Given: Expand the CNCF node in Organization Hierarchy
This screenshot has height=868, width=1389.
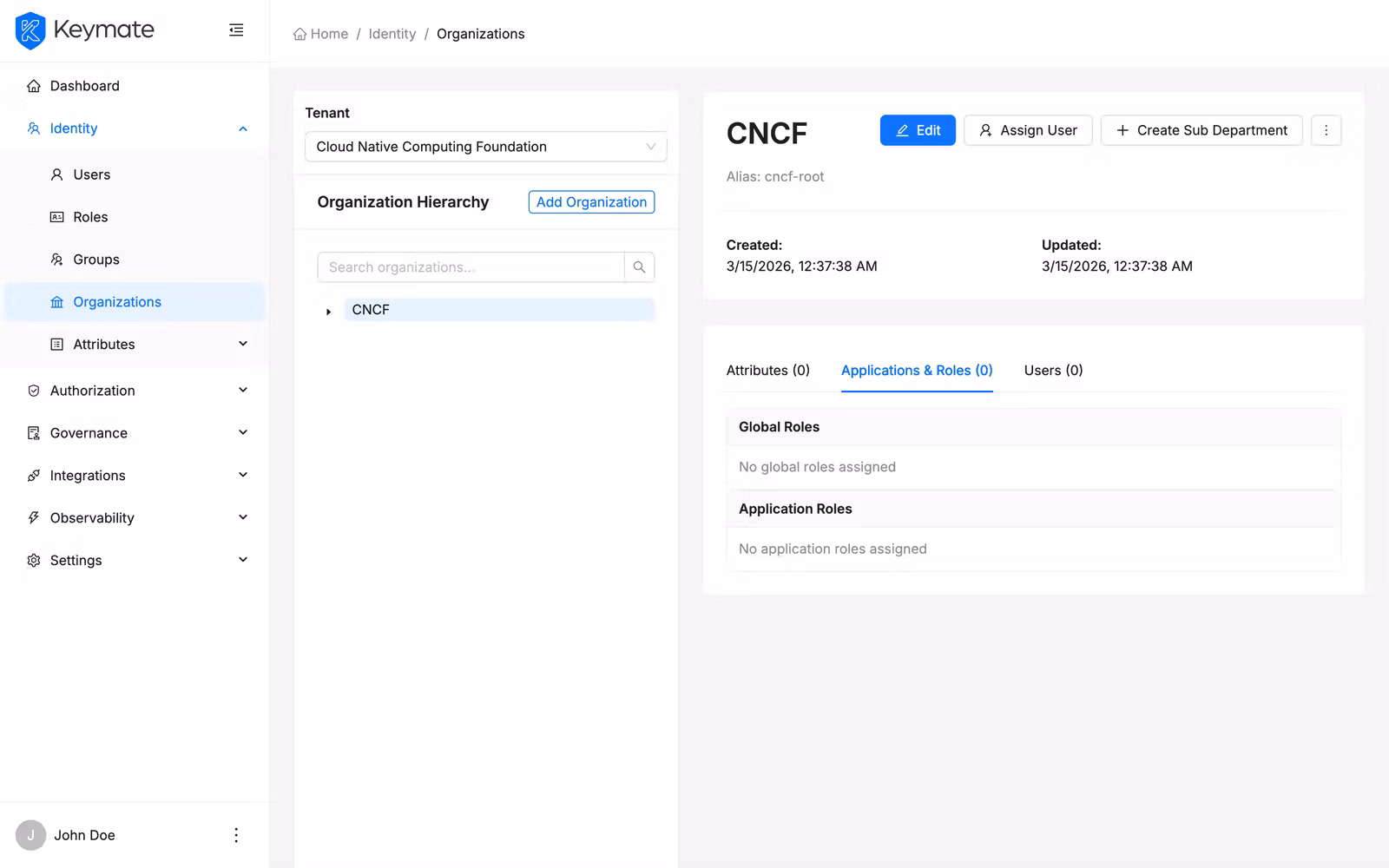Looking at the screenshot, I should coord(328,309).
